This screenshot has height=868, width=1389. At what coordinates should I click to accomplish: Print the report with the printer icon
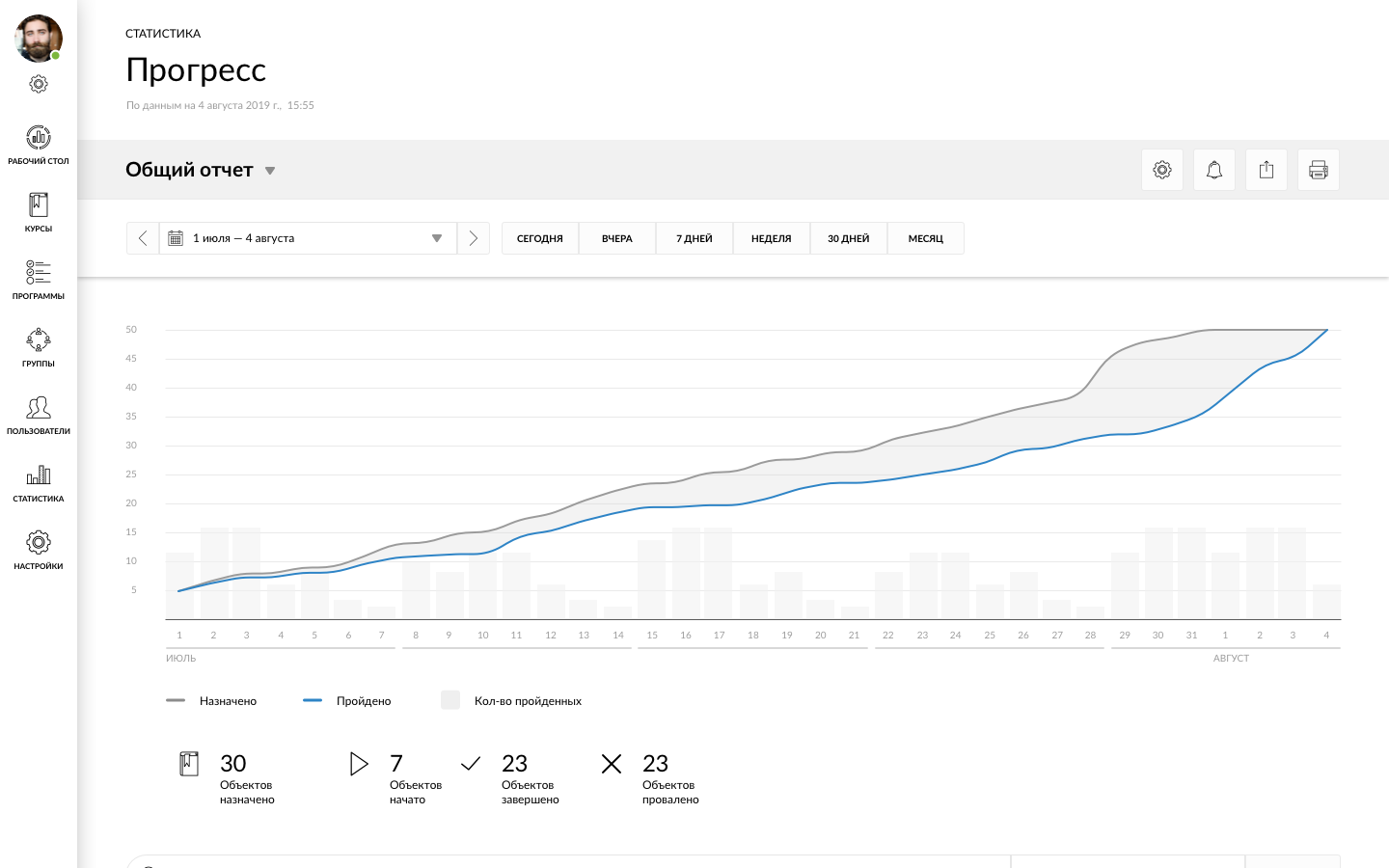point(1319,170)
